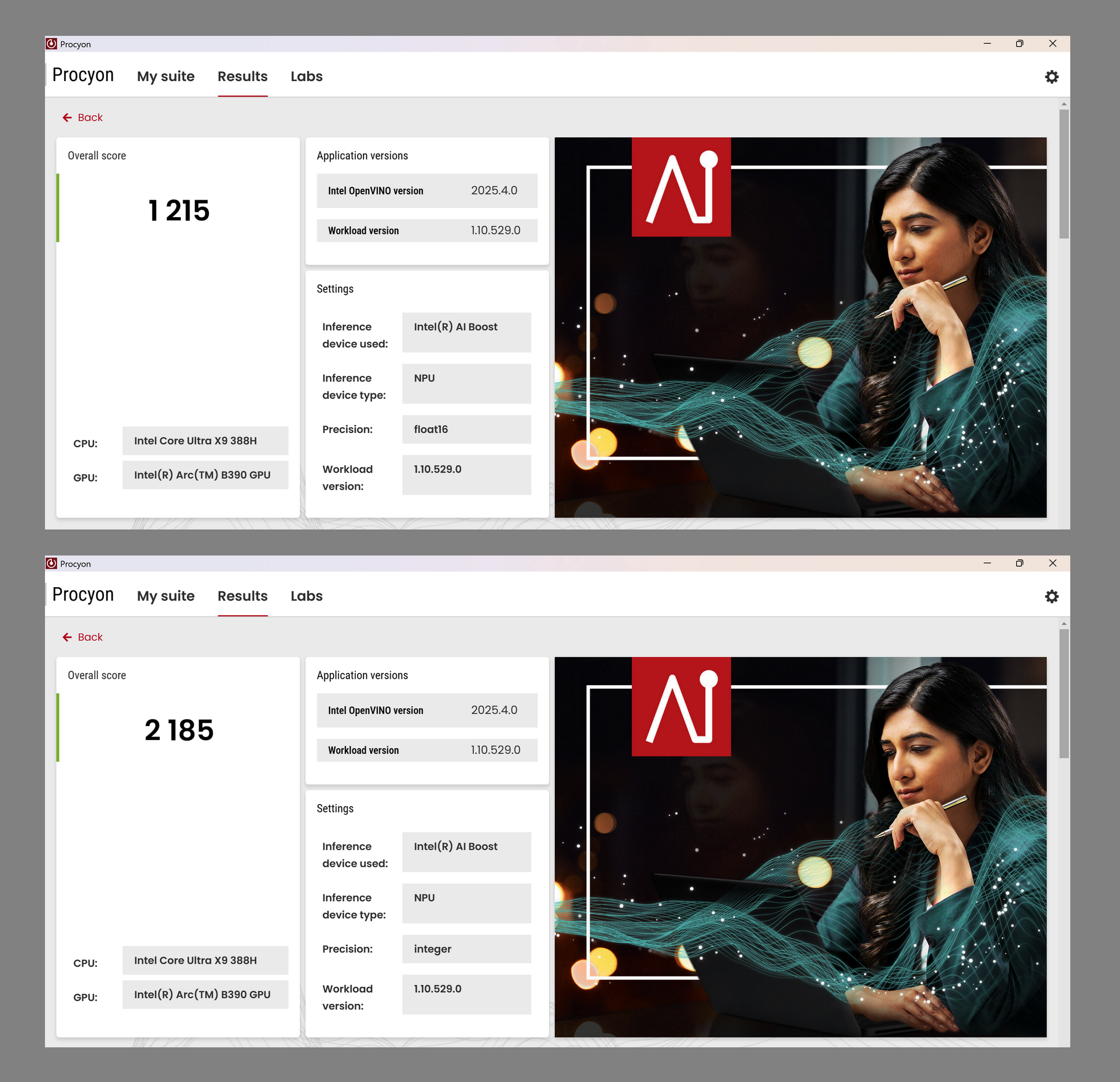Click Procyon app icon in top title bar
1120x1082 pixels.
[52, 44]
